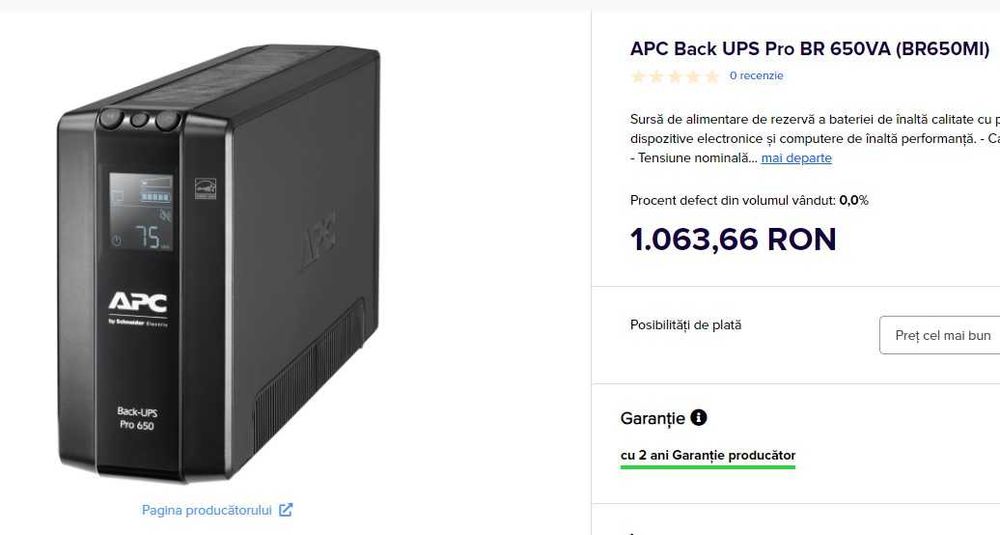
Task: Click the price 1.063,66 RON
Action: coord(733,240)
